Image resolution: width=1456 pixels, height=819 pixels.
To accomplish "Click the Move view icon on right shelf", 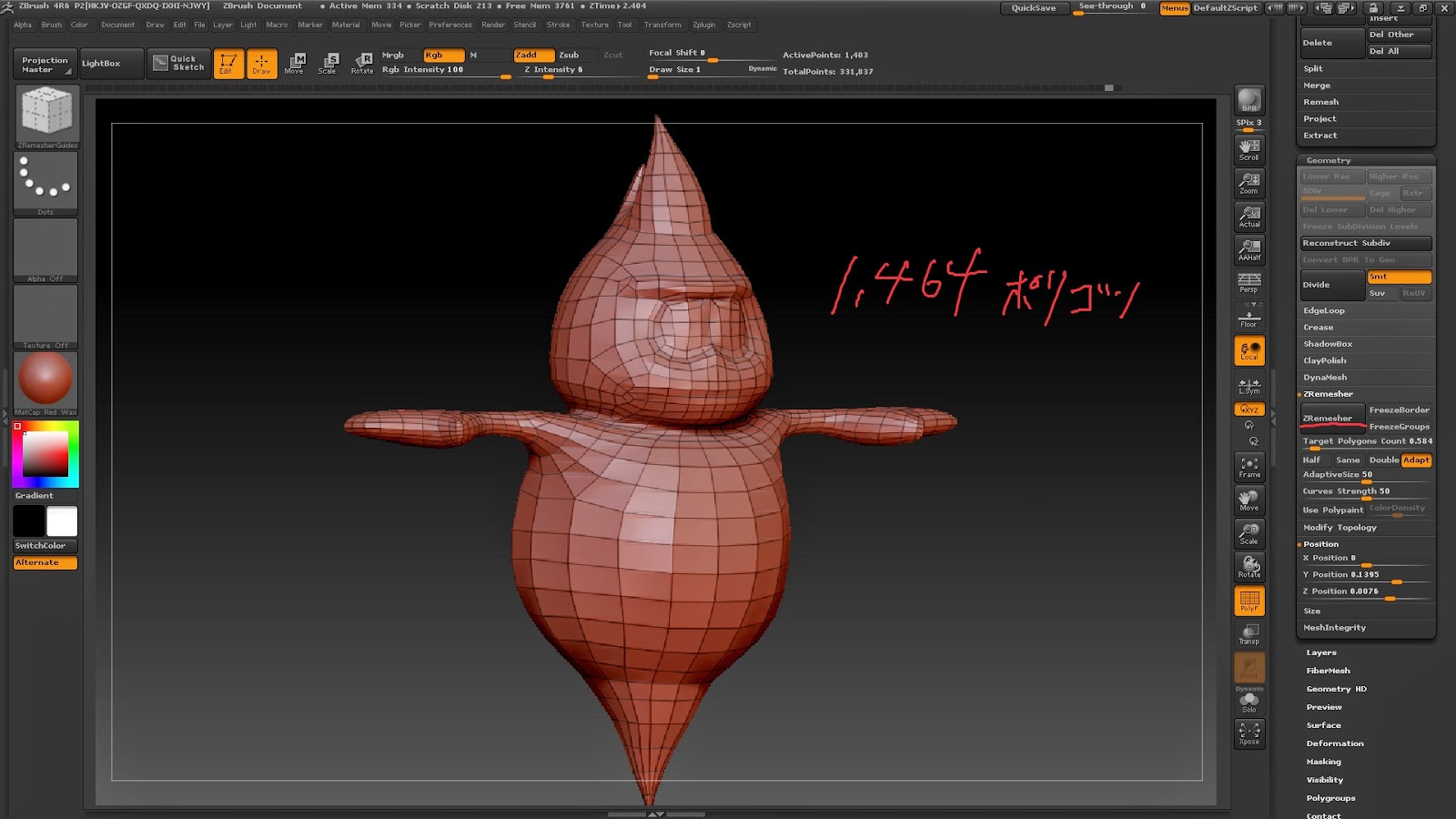I will click(x=1249, y=500).
